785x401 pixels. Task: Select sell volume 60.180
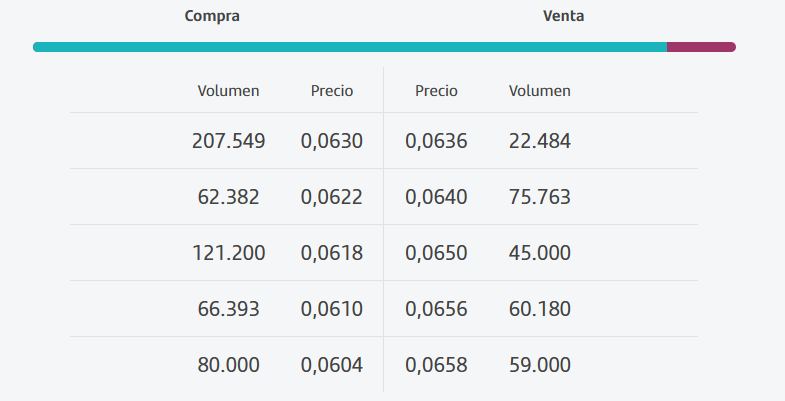(540, 309)
